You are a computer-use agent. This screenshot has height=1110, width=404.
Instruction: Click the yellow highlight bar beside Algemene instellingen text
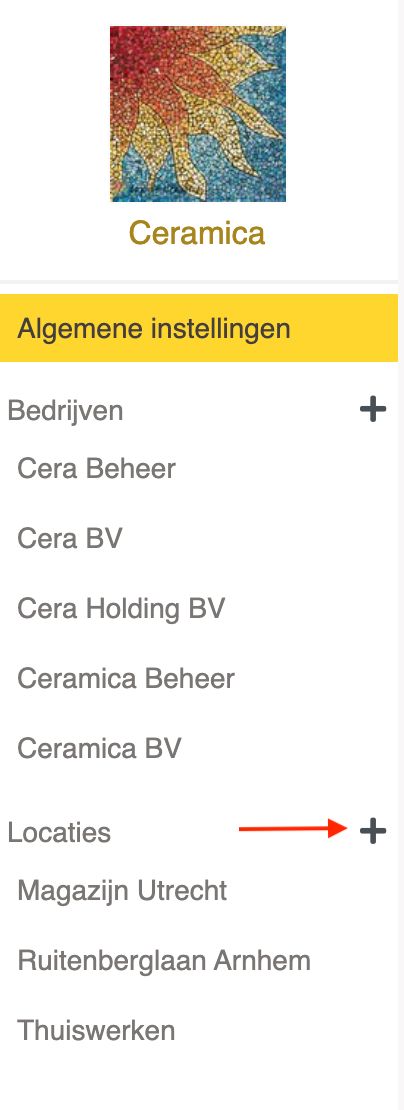[x=344, y=328]
